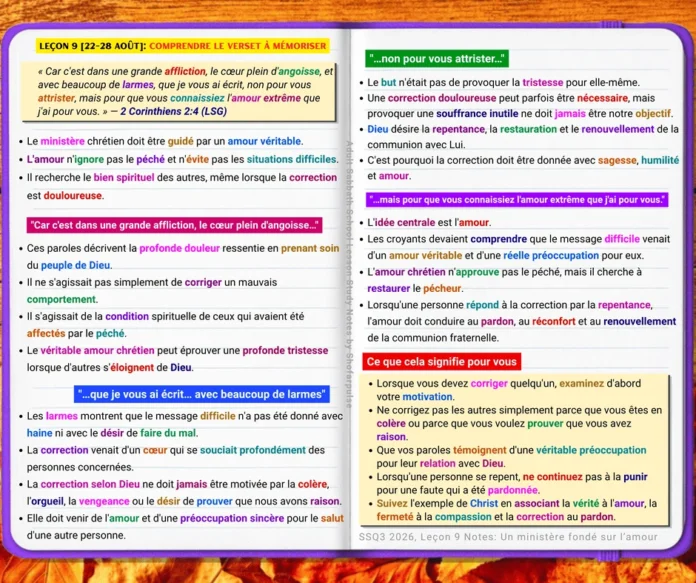This screenshot has height=583, width=696.
Task: Click the orange word "sagesse"
Action: point(617,160)
